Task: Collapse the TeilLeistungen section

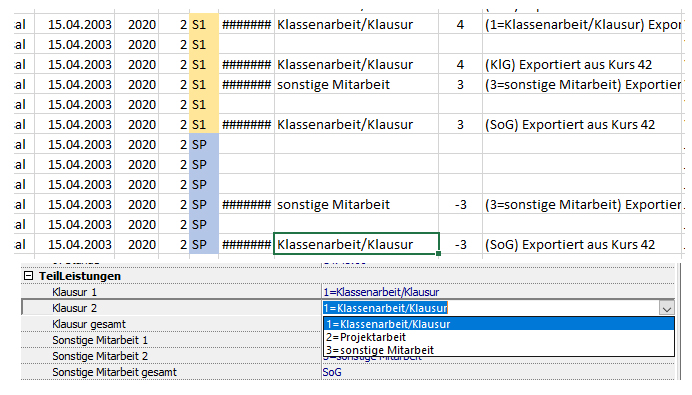Action: tap(29, 276)
